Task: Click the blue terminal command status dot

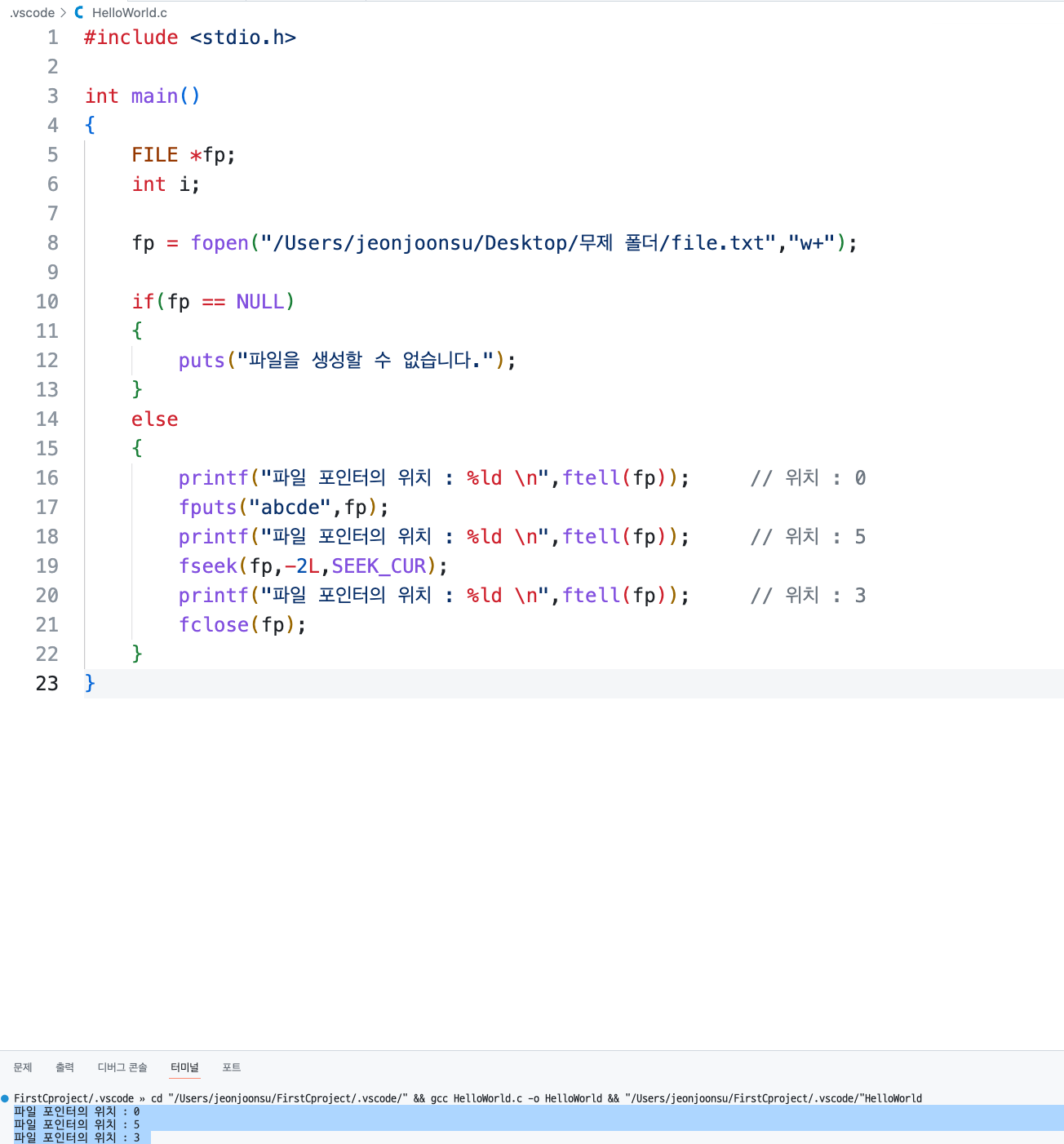Action: pos(5,1098)
